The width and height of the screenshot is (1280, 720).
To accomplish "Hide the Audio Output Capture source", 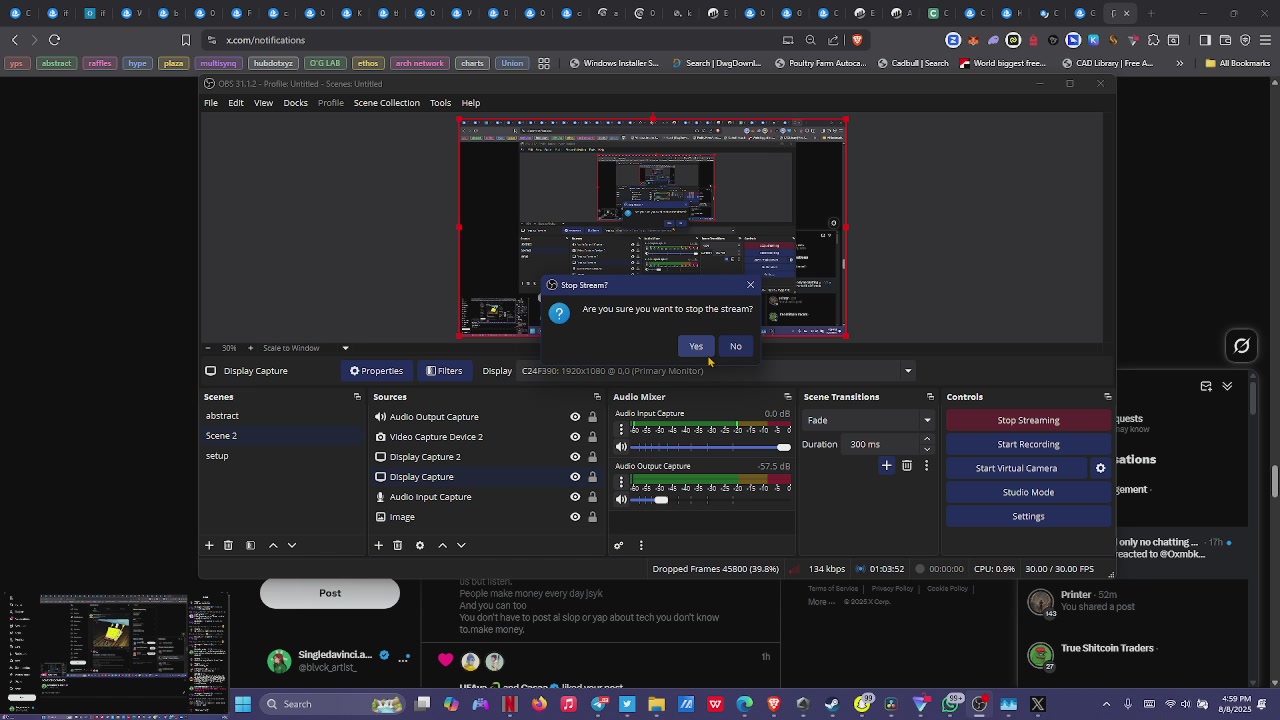I will pyautogui.click(x=575, y=417).
